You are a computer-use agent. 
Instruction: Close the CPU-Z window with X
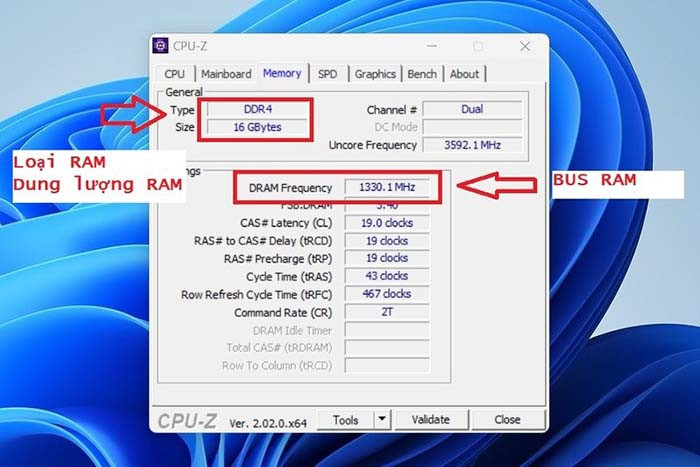pyautogui.click(x=525, y=46)
